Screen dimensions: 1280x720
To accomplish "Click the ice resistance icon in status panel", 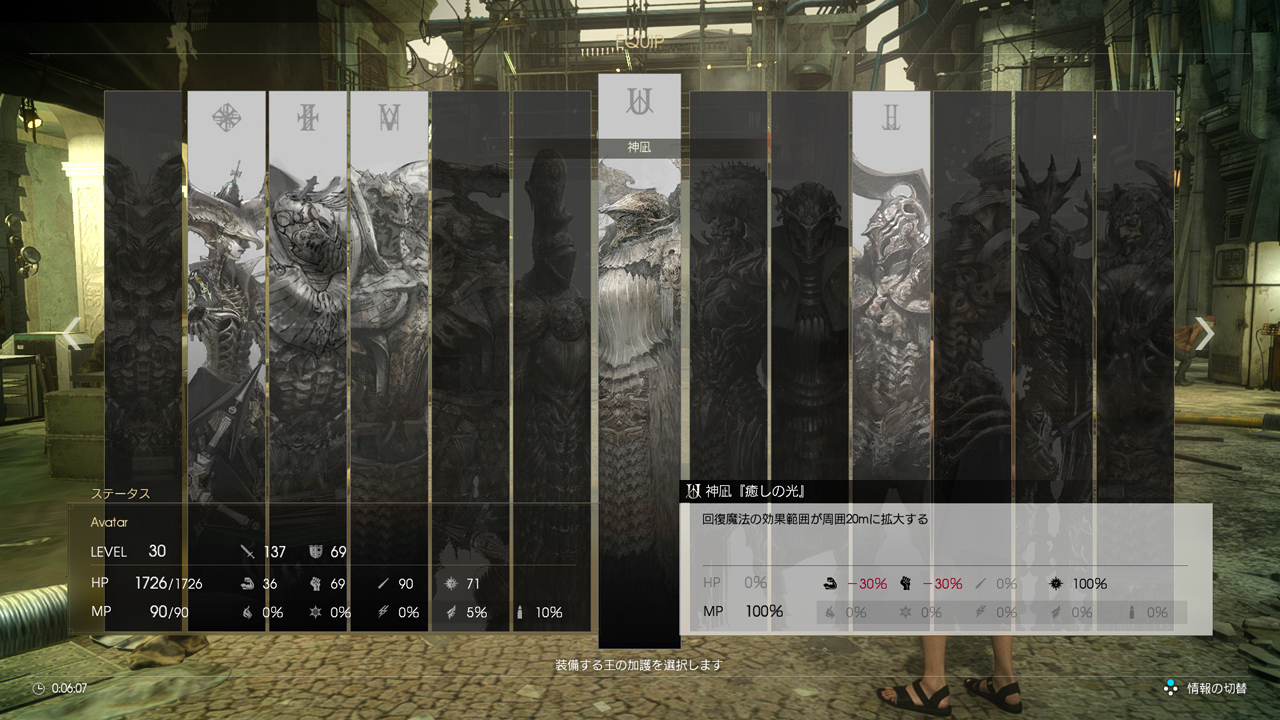I will pos(315,612).
